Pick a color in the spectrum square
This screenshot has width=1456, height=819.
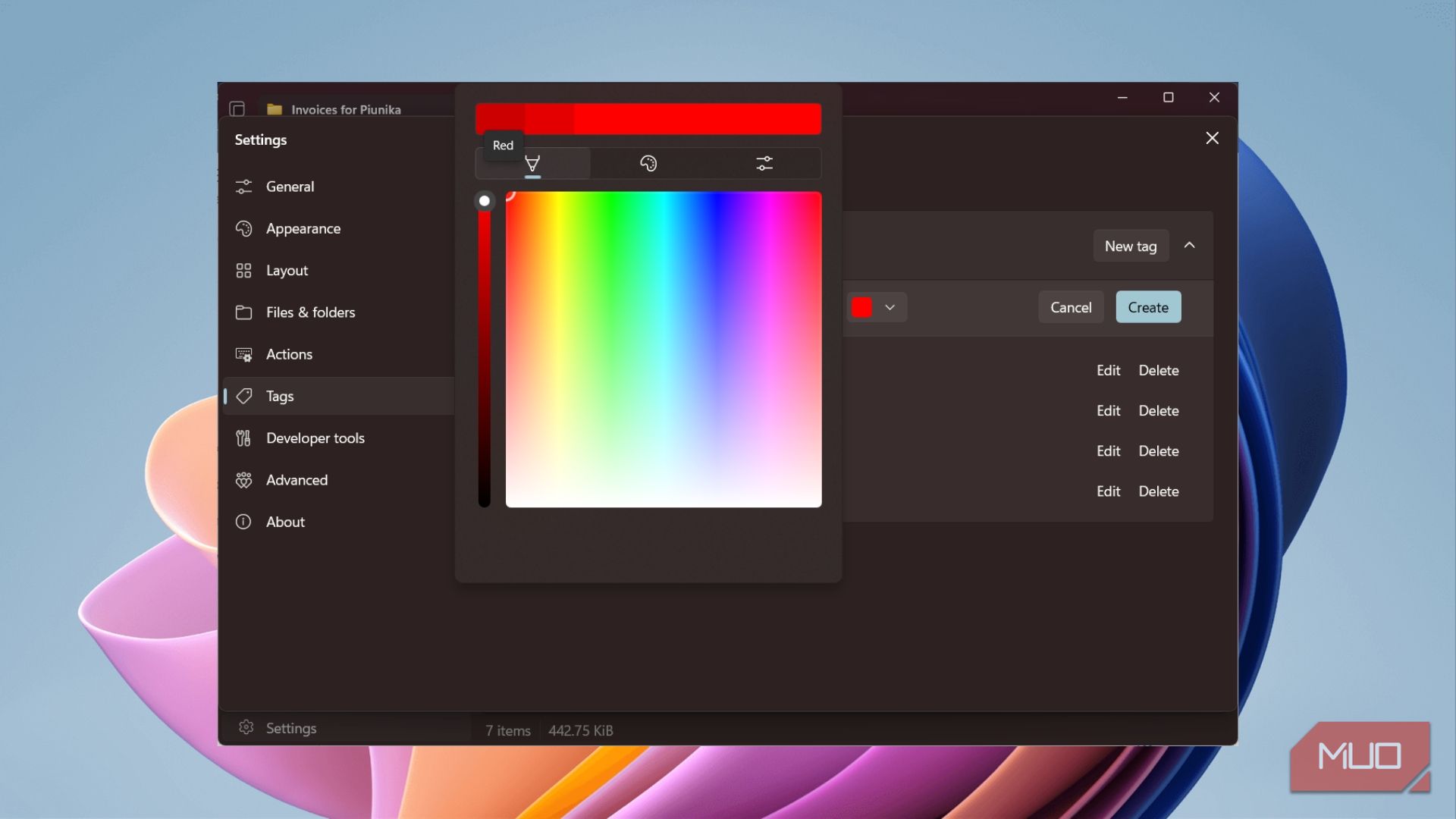(x=664, y=350)
